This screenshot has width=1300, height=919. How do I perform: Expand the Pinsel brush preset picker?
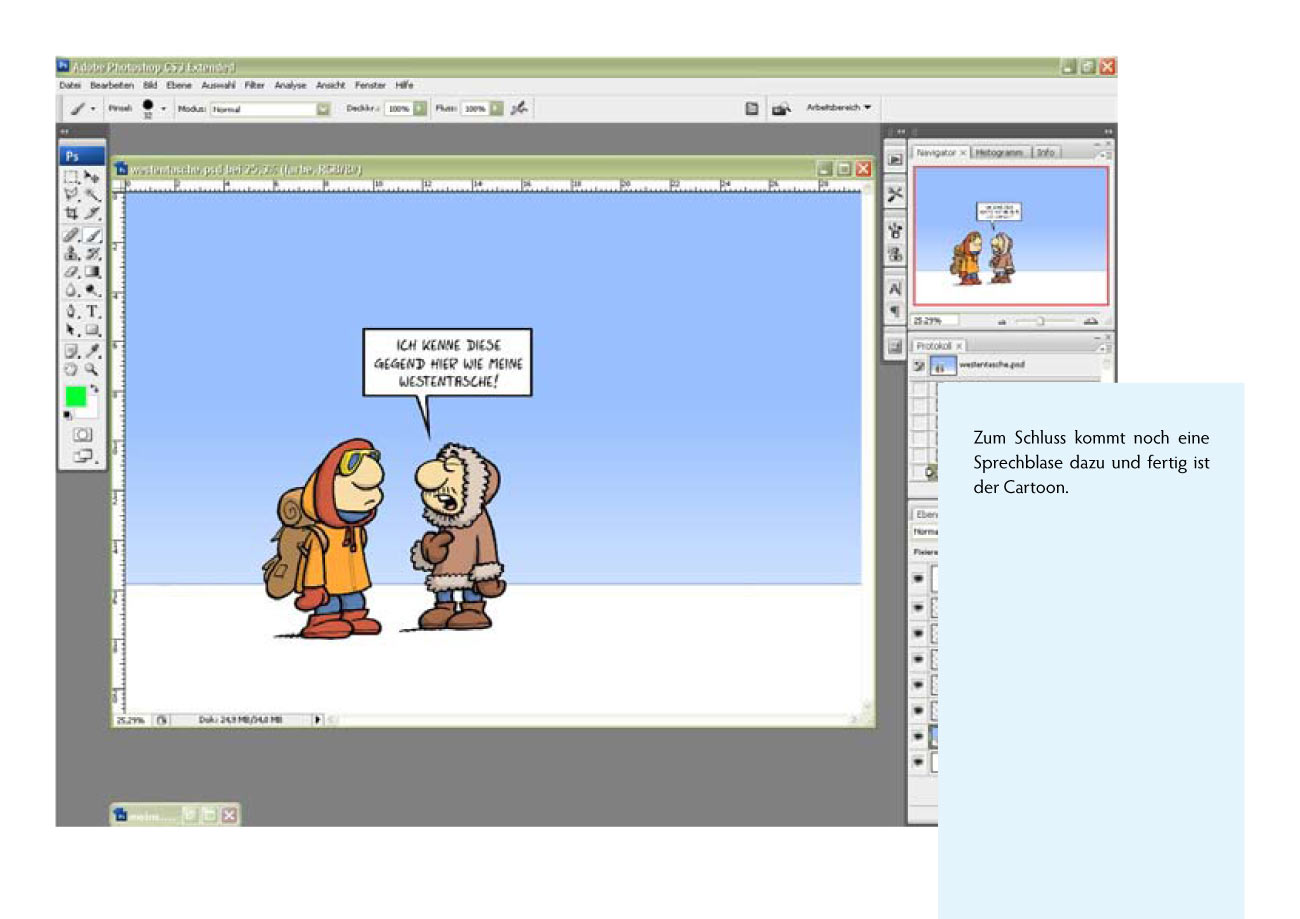point(163,108)
